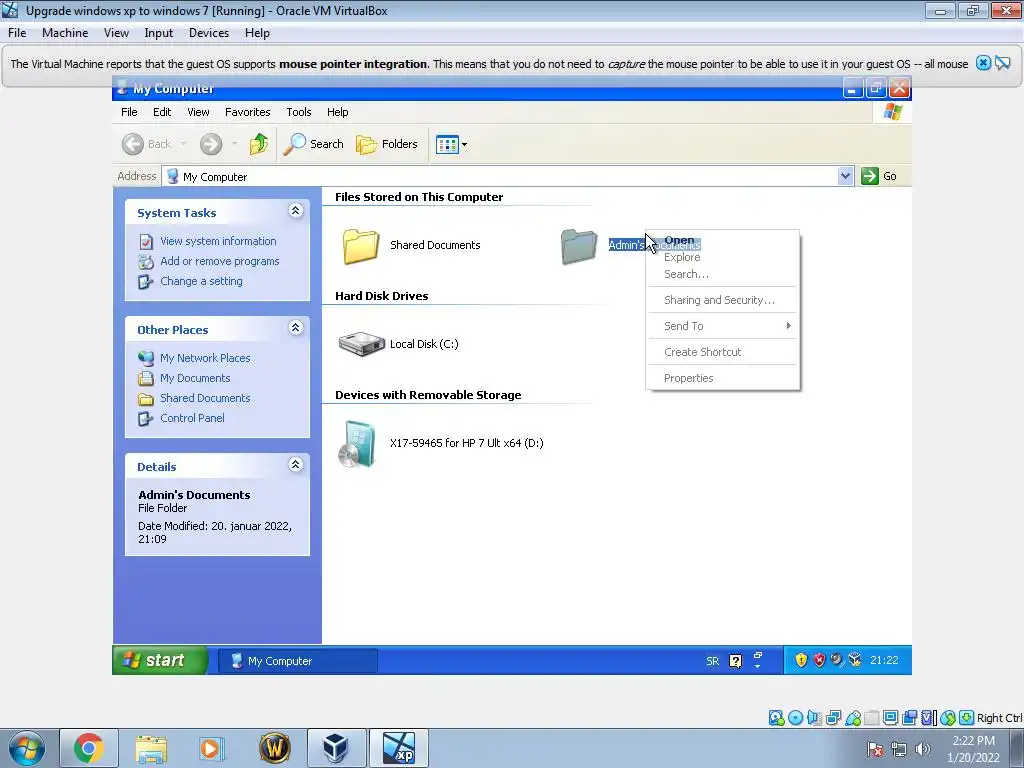Select the D: disc drive icon
The image size is (1024, 768).
(357, 444)
